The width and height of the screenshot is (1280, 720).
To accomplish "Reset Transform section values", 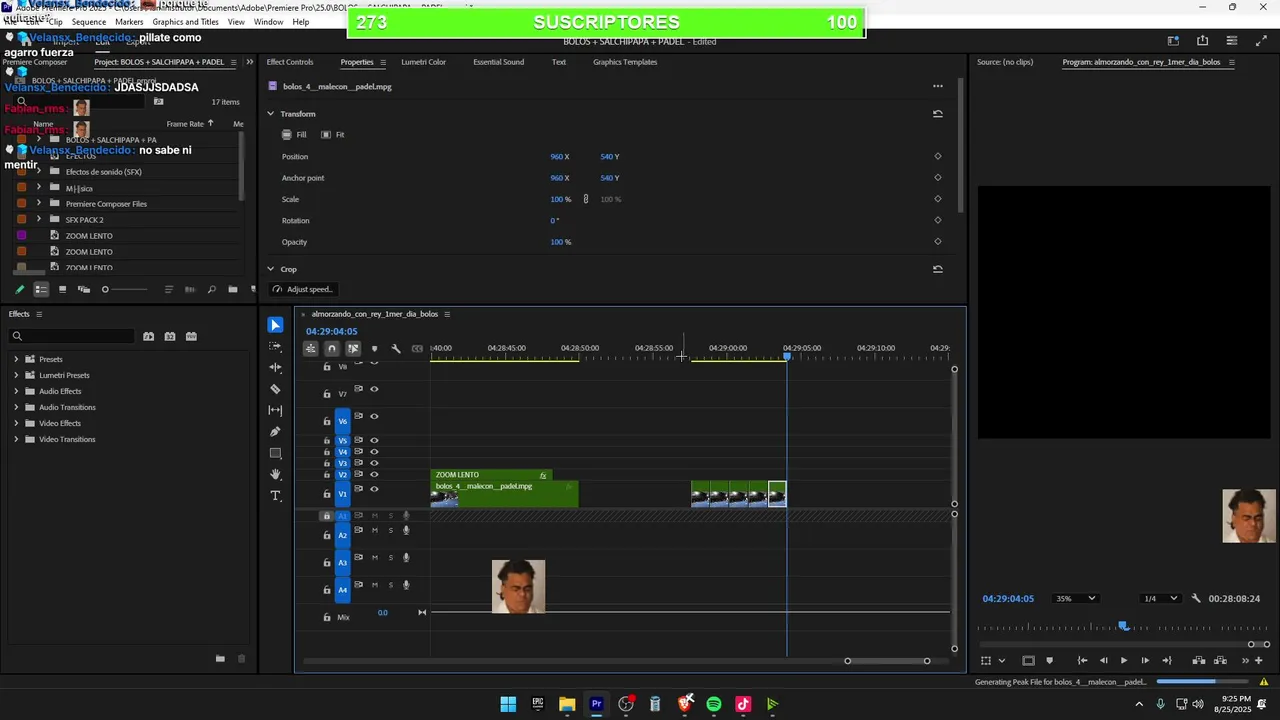I will point(937,114).
